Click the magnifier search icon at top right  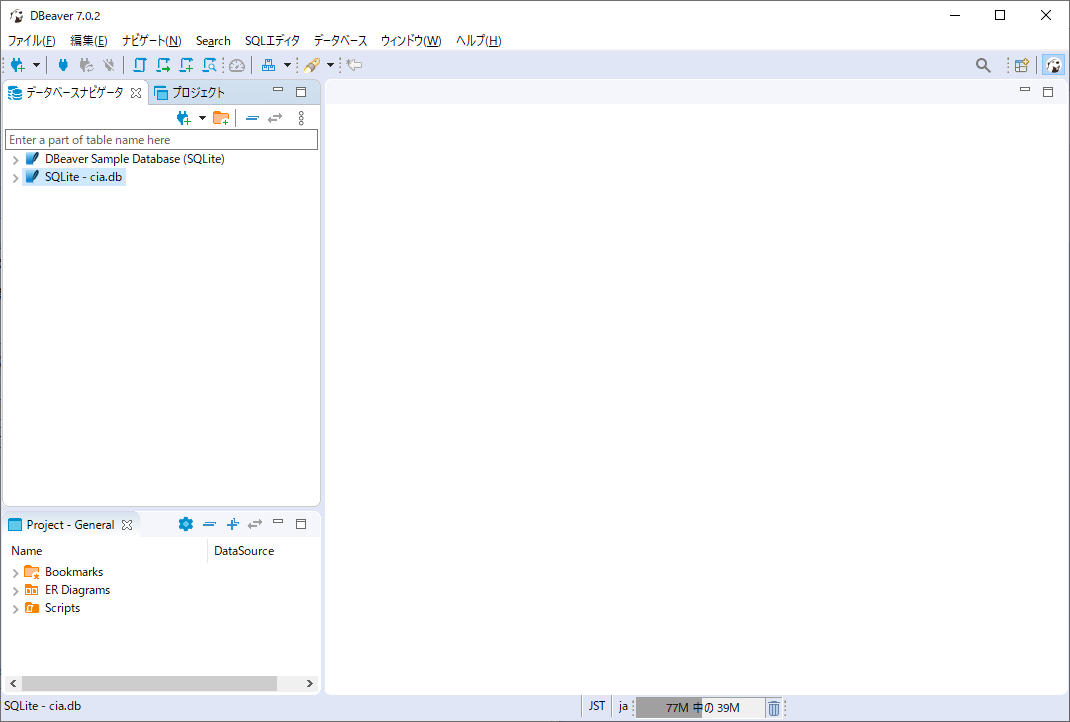coord(983,65)
